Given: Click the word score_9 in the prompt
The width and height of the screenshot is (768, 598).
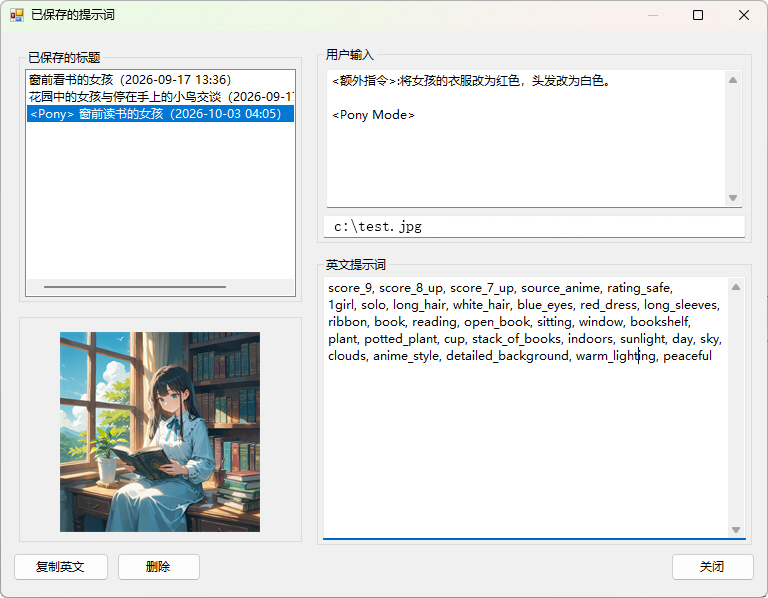Looking at the screenshot, I should pyautogui.click(x=350, y=288).
